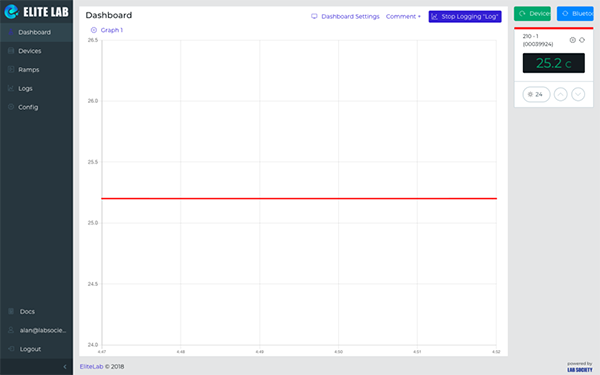The height and width of the screenshot is (375, 600).
Task: Collapse the sidebar with the chevron
Action: pos(65,367)
